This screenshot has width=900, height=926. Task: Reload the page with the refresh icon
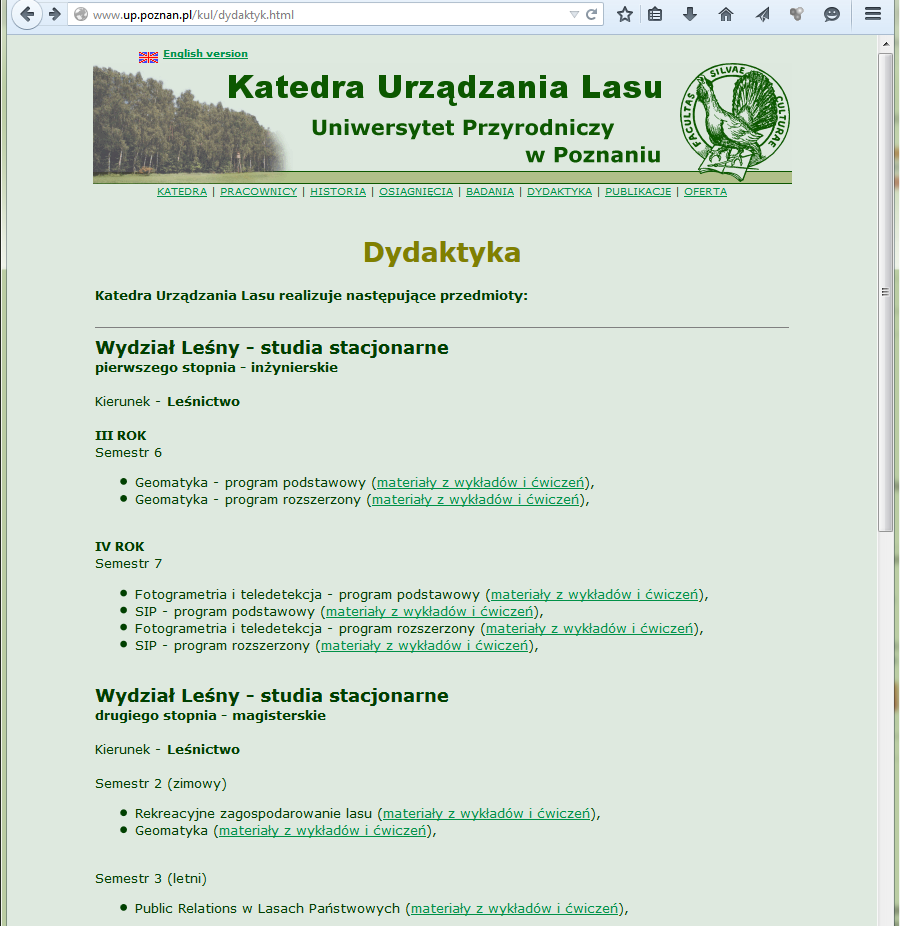[591, 15]
